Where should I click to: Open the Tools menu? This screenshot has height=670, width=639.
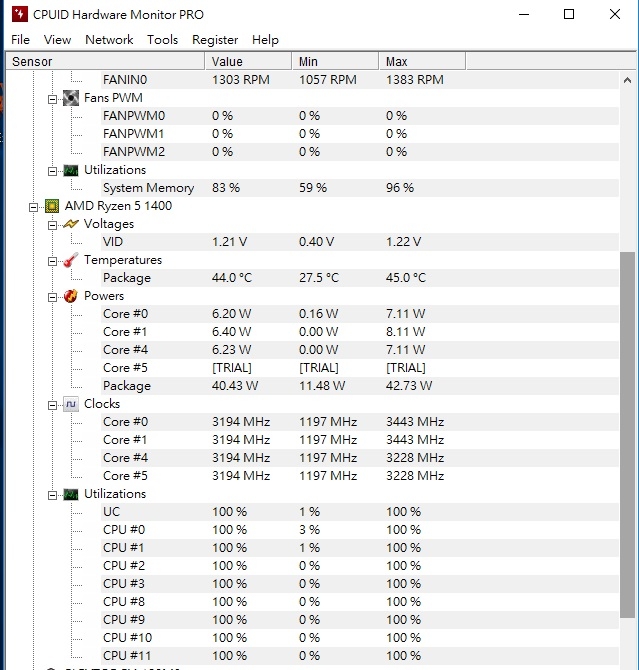pyautogui.click(x=162, y=40)
